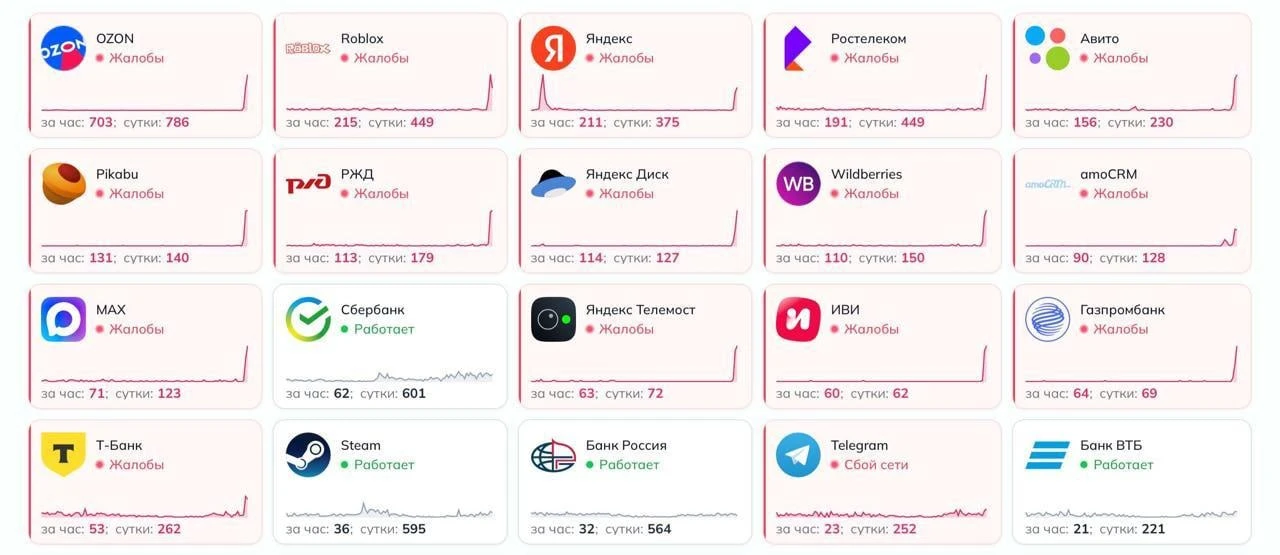Click the Steam logo icon
Screen dimensions: 1280x555
pos(308,455)
